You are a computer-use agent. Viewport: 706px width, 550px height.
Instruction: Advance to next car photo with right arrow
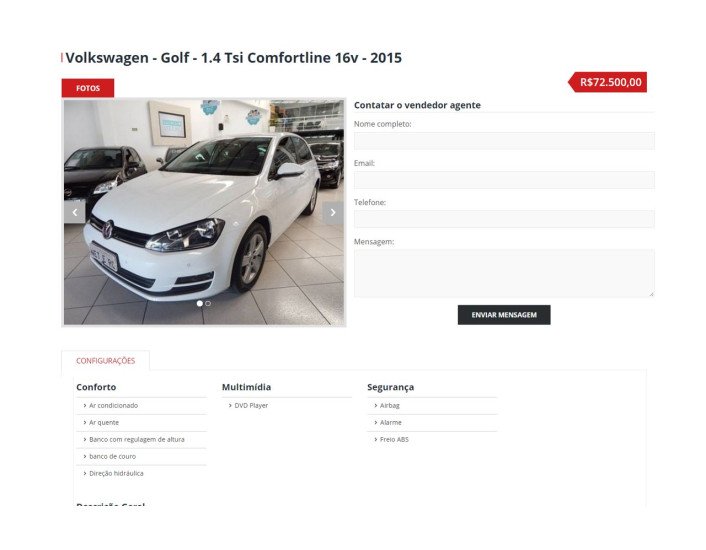coord(333,212)
